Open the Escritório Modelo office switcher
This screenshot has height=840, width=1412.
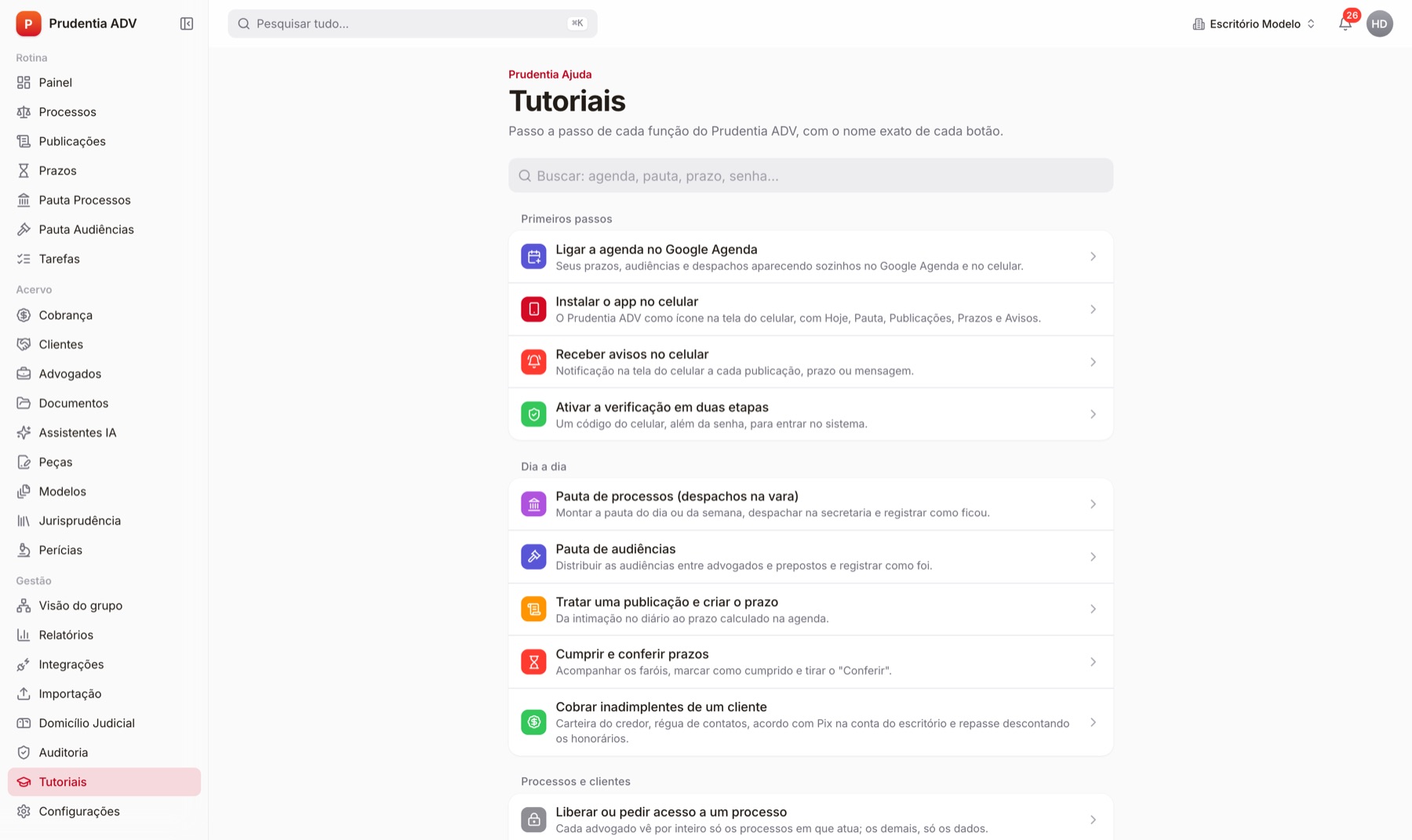pos(1254,24)
